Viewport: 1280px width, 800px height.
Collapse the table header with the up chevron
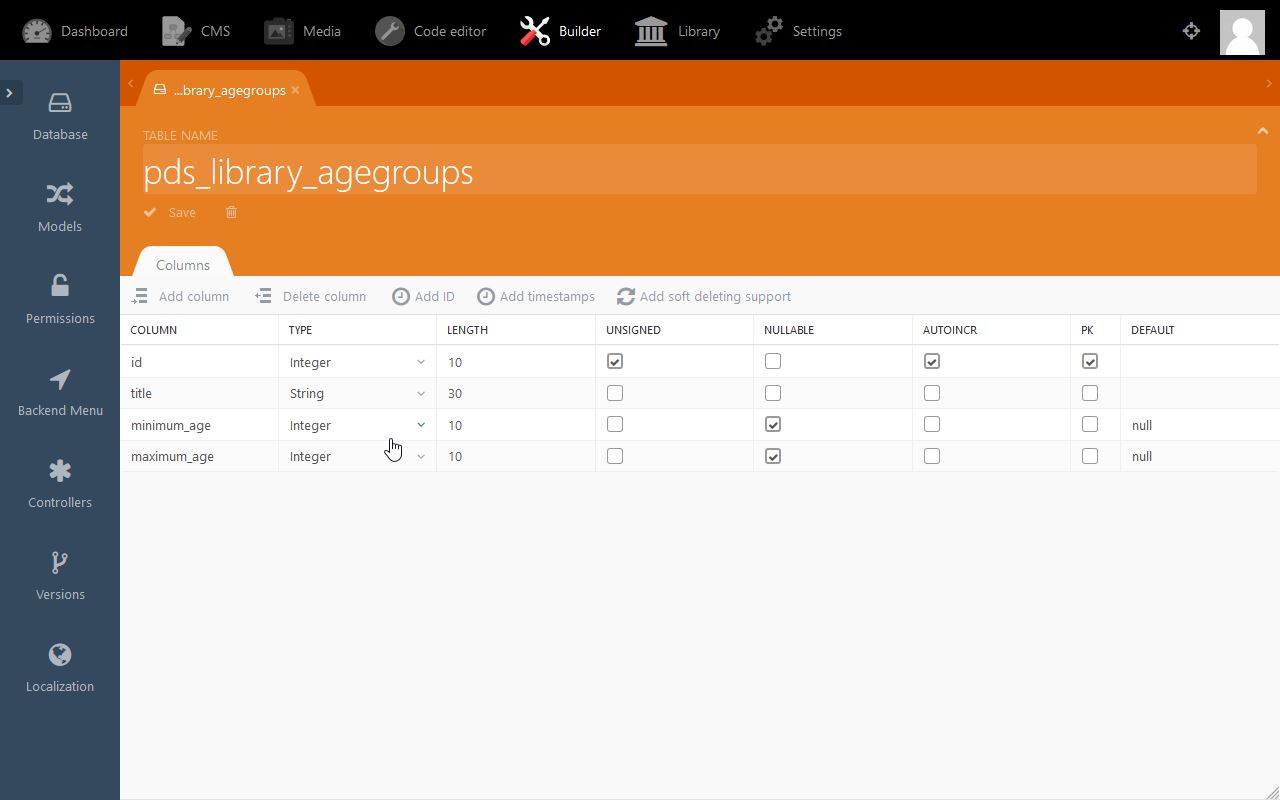tap(1262, 131)
